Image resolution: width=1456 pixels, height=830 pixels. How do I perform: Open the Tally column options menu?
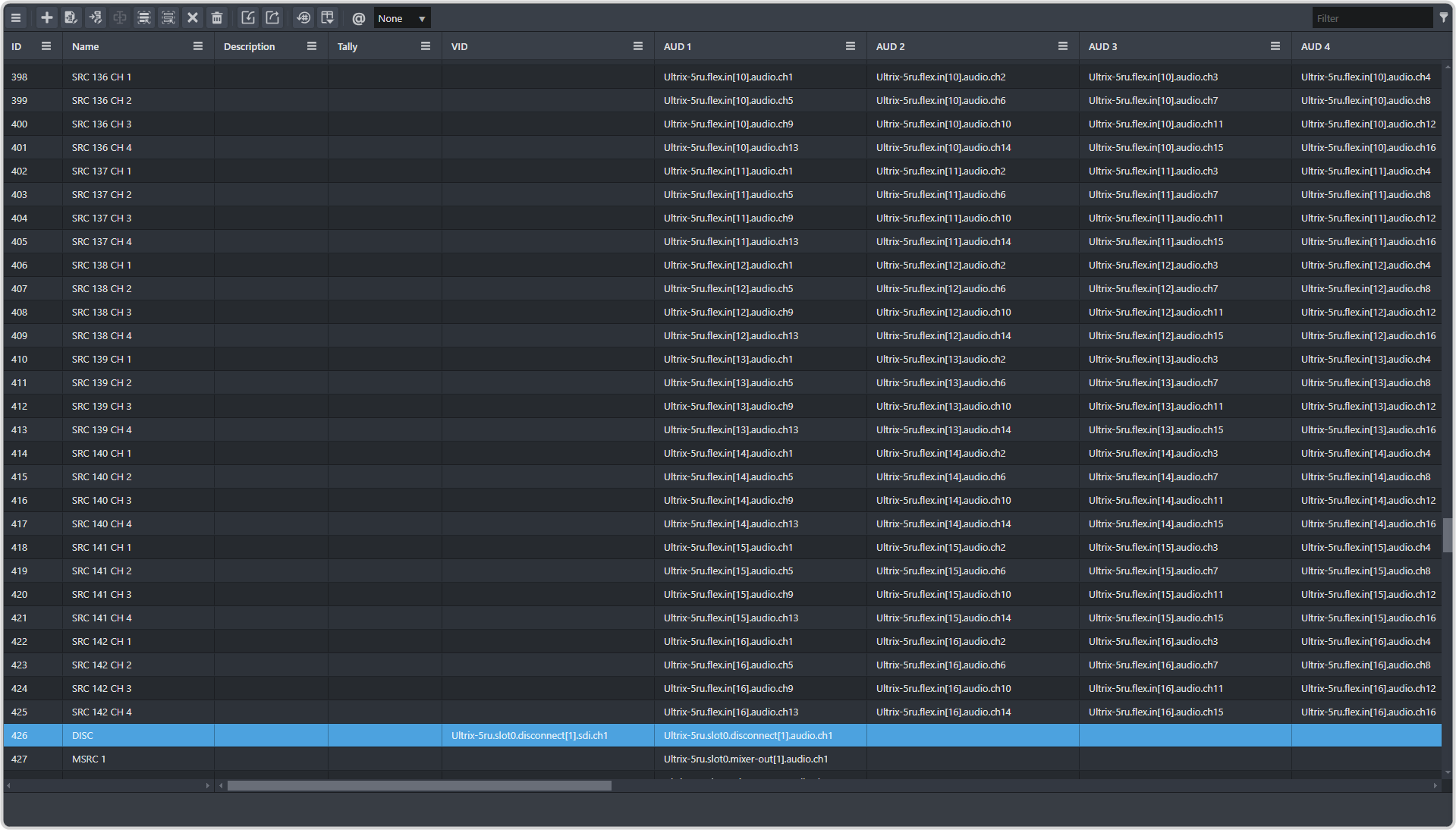tap(426, 46)
